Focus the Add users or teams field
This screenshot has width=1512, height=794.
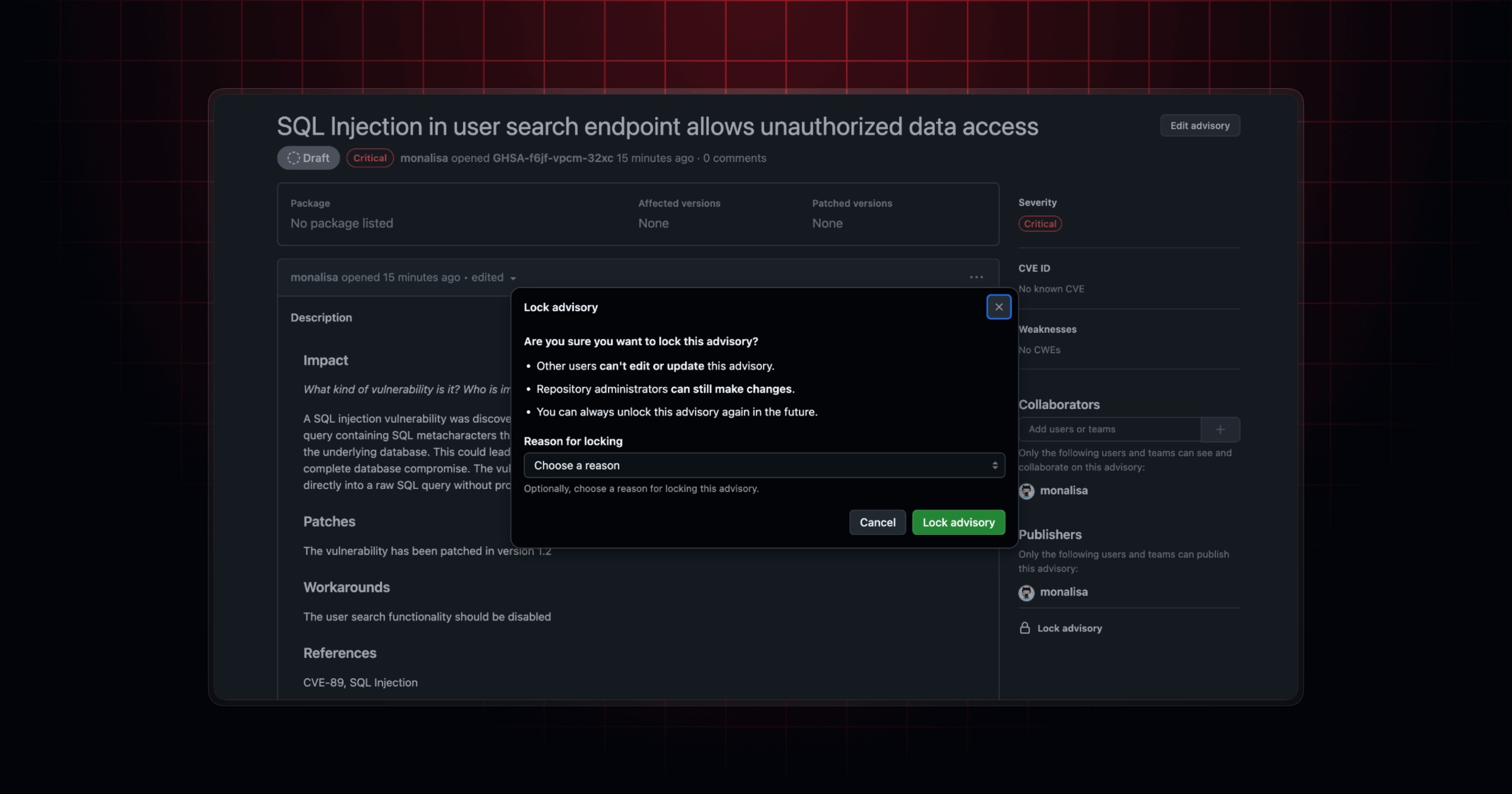coord(1109,429)
